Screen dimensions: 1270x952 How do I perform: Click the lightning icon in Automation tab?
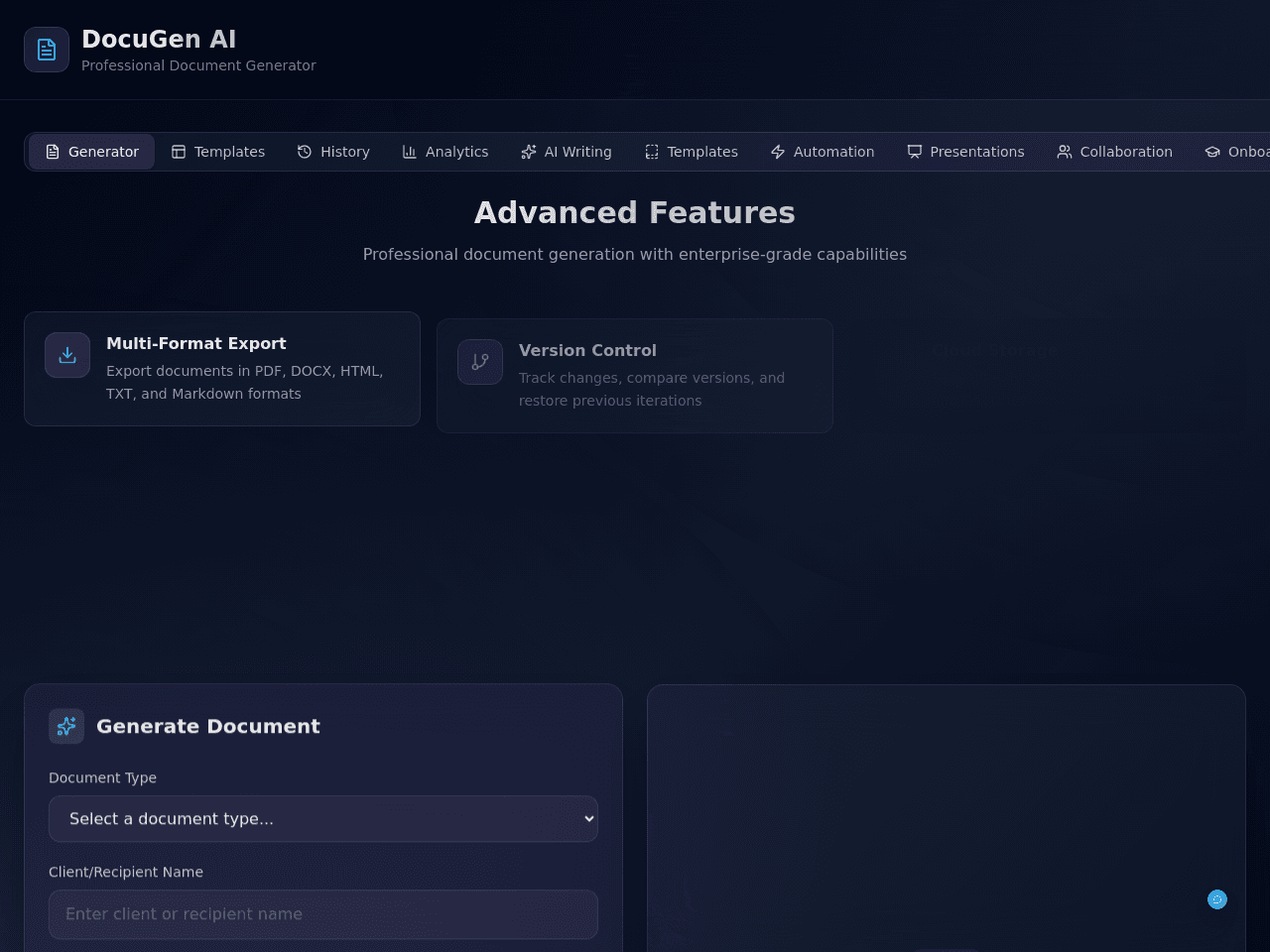coord(778,152)
